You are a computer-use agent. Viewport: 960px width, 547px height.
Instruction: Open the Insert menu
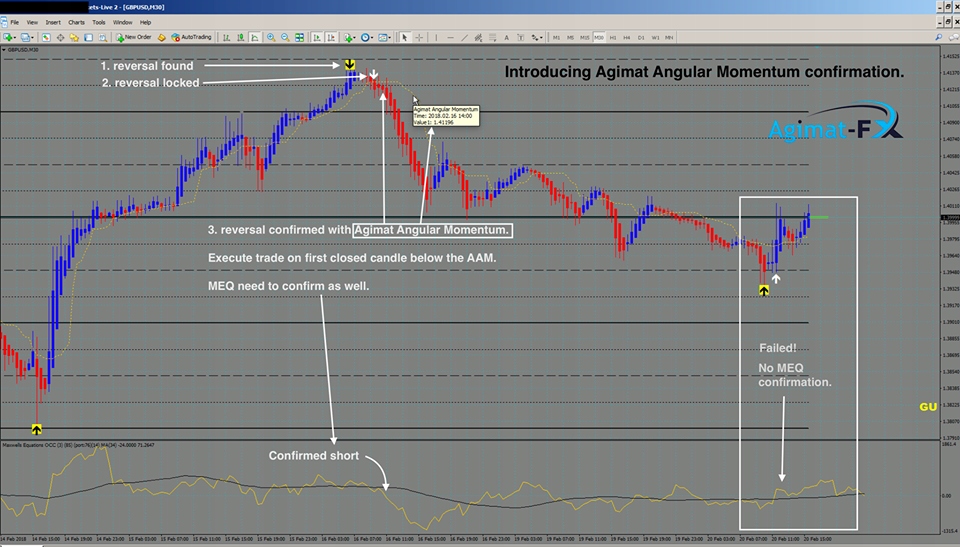pyautogui.click(x=53, y=22)
